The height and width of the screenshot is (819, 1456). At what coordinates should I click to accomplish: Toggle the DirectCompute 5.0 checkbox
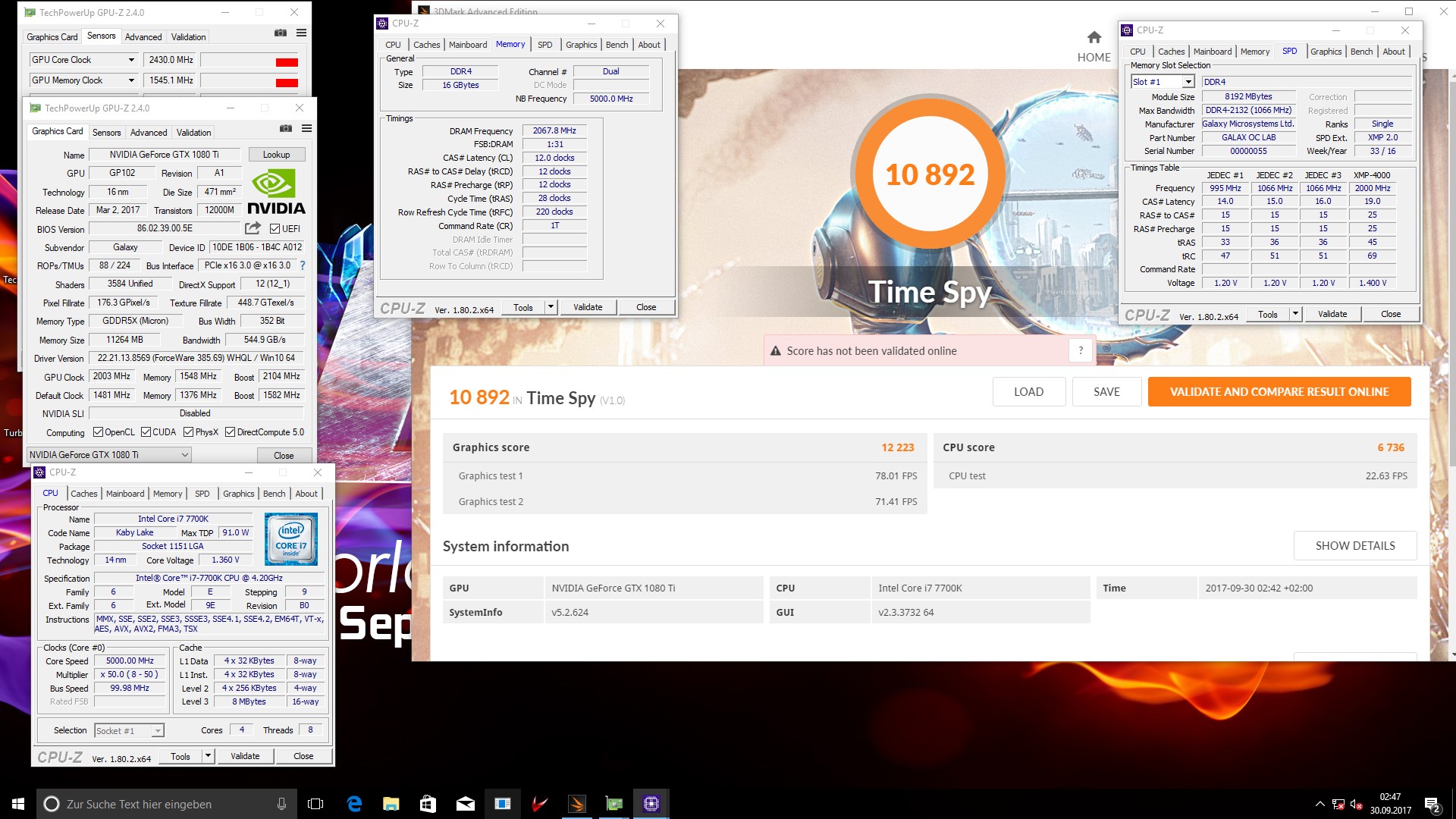230,432
